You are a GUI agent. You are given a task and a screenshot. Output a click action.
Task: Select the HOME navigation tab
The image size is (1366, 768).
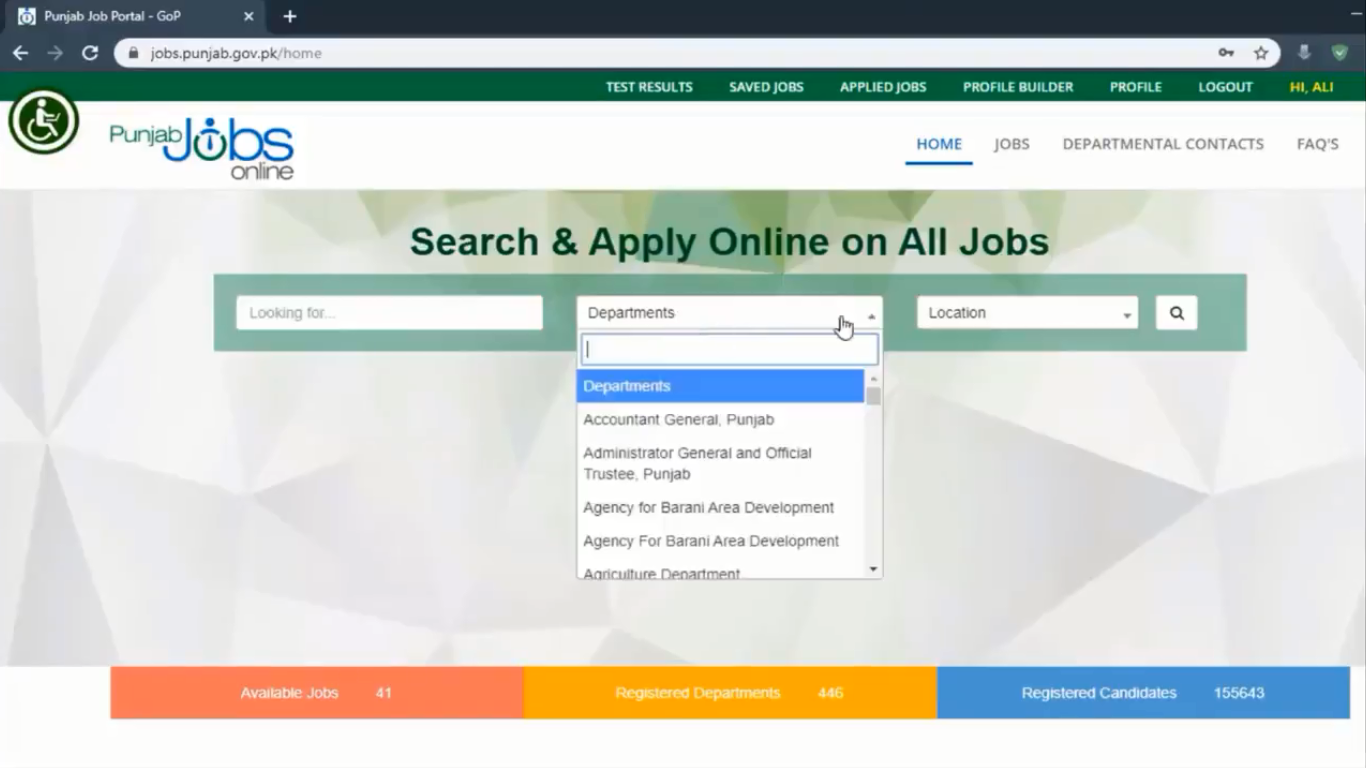point(939,144)
